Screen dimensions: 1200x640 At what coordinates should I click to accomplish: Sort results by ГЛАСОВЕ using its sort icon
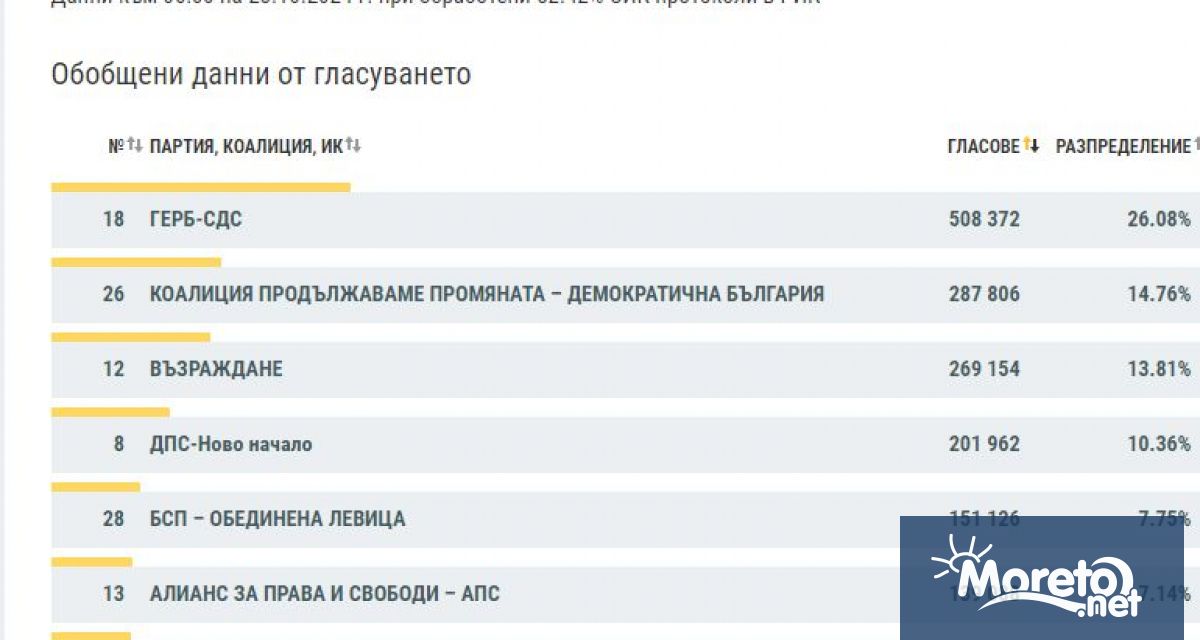[1031, 143]
